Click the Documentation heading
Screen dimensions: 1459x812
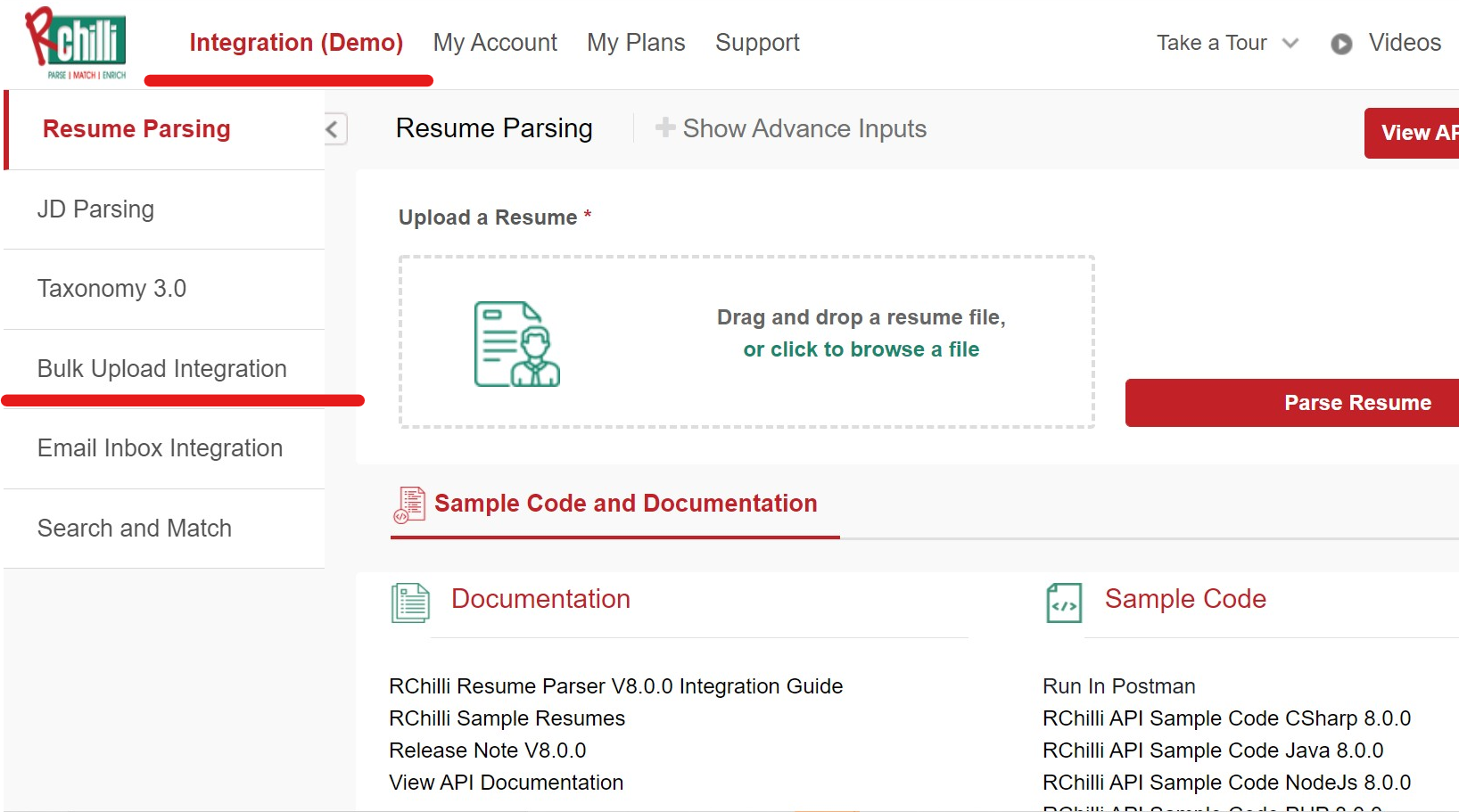click(x=540, y=599)
